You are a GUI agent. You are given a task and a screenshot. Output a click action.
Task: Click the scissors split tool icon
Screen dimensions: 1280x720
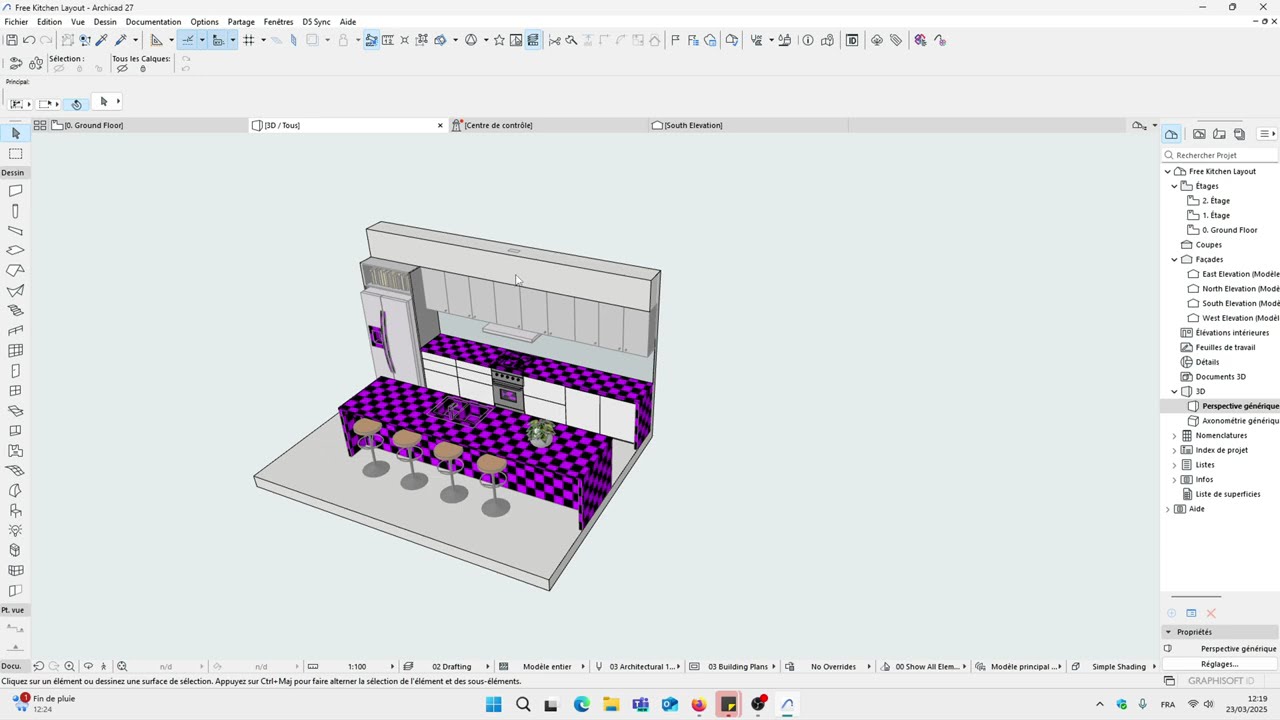coord(554,40)
